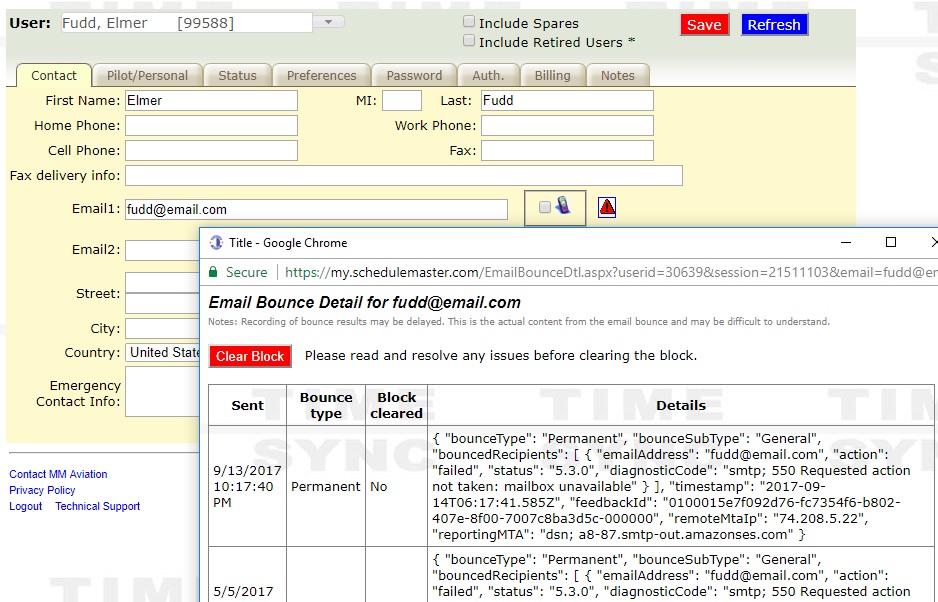Screen dimensions: 938x602
Task: Click the Chrome popup window title icon
Action: click(216, 242)
